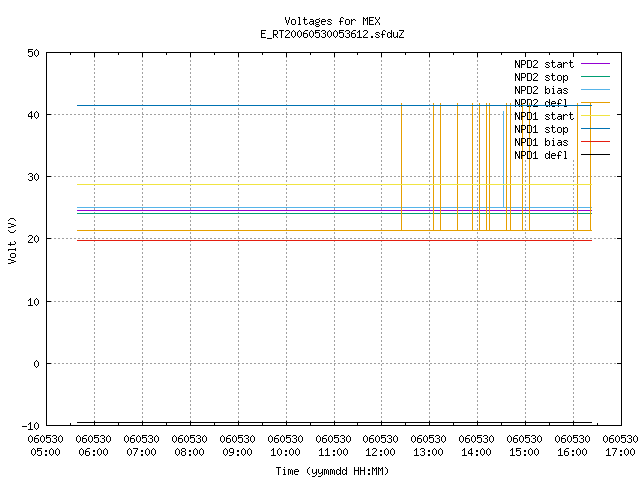Click the y-axis tick value -10
Viewport: 640px width, 480px height.
pos(31,426)
